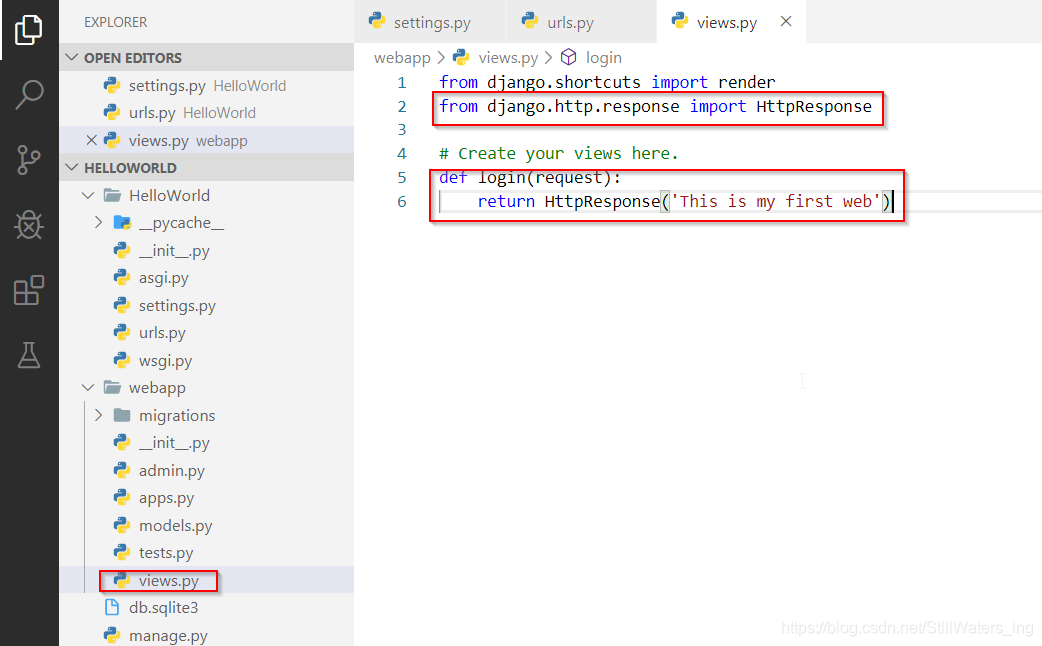
Task: Click the login symbol breadcrumb
Action: tap(603, 58)
